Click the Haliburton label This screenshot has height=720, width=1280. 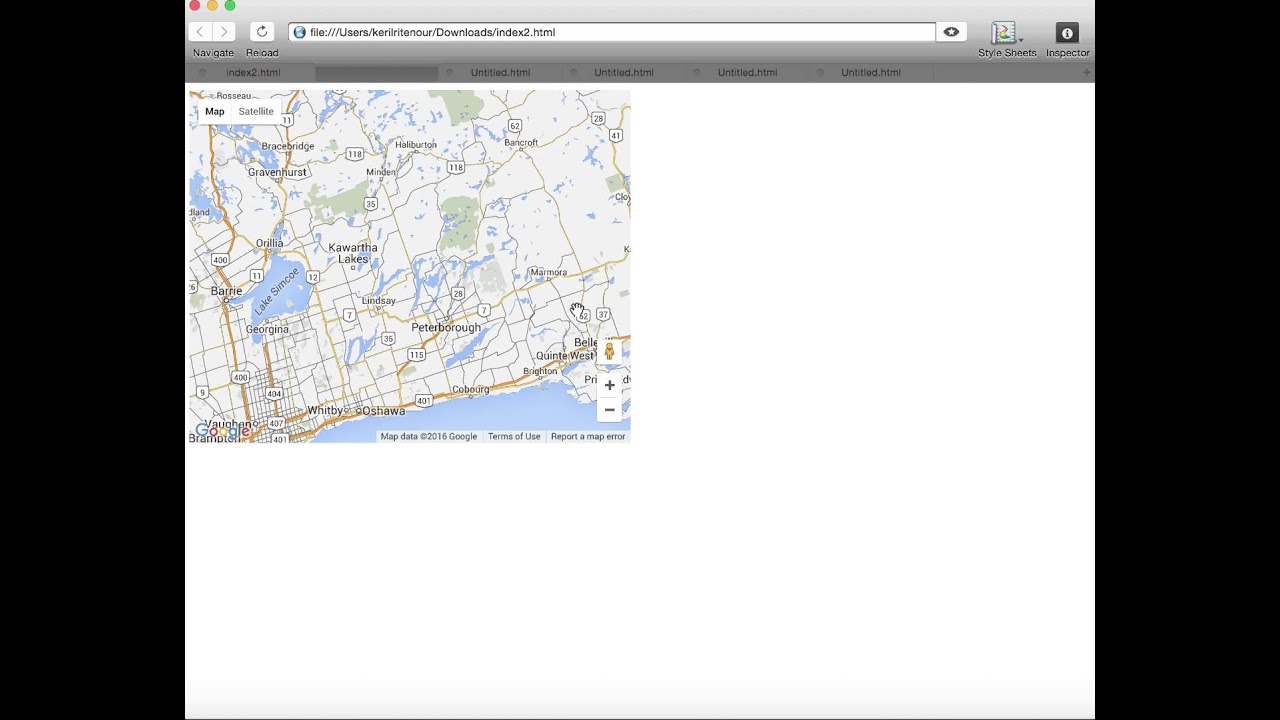416,144
